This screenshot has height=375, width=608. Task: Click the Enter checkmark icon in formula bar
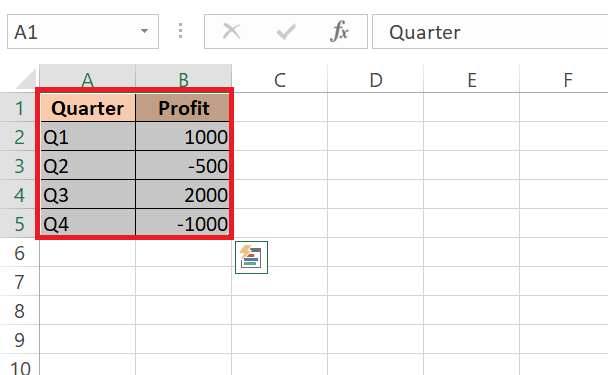point(286,31)
